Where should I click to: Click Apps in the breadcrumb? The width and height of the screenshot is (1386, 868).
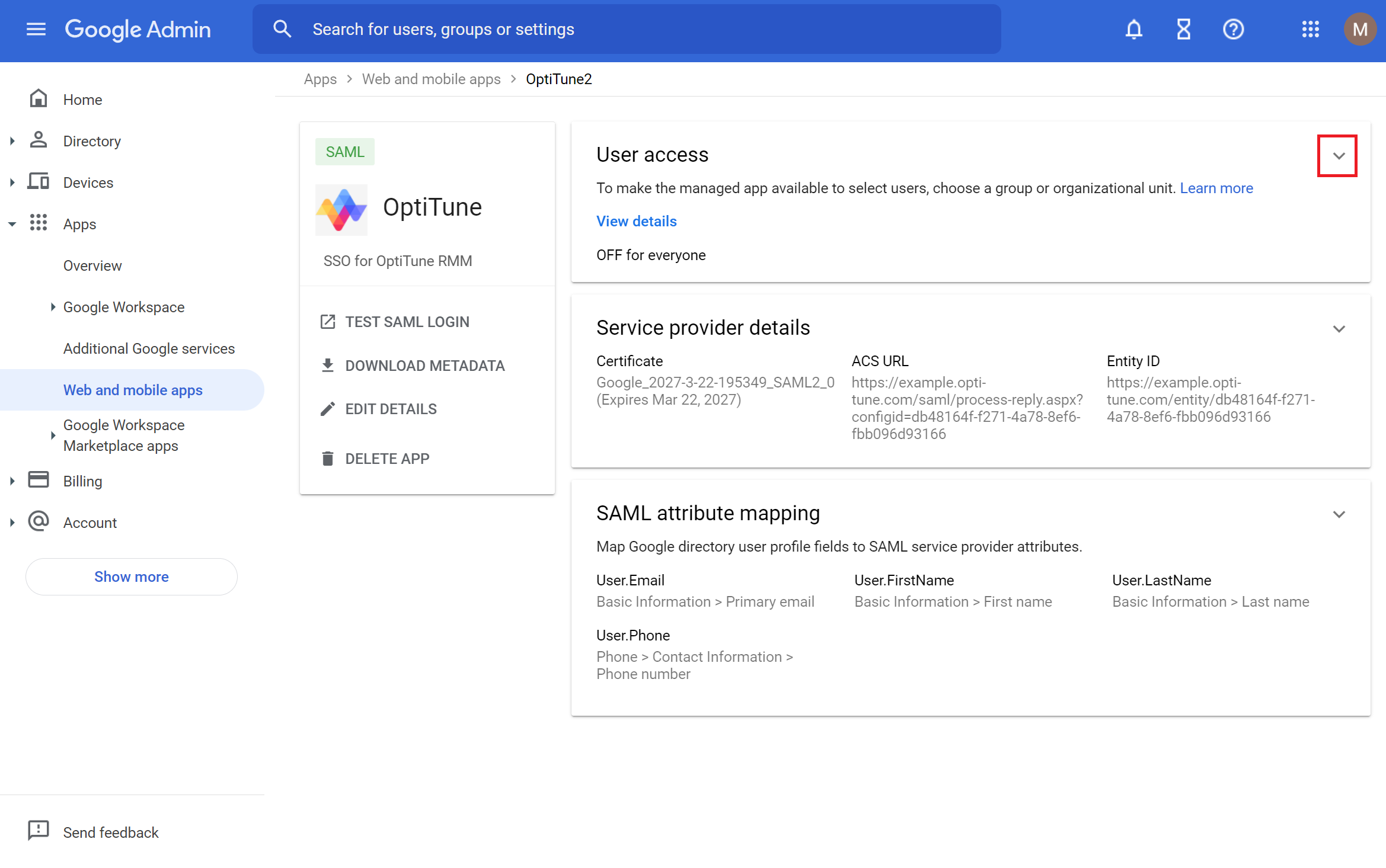[x=320, y=79]
